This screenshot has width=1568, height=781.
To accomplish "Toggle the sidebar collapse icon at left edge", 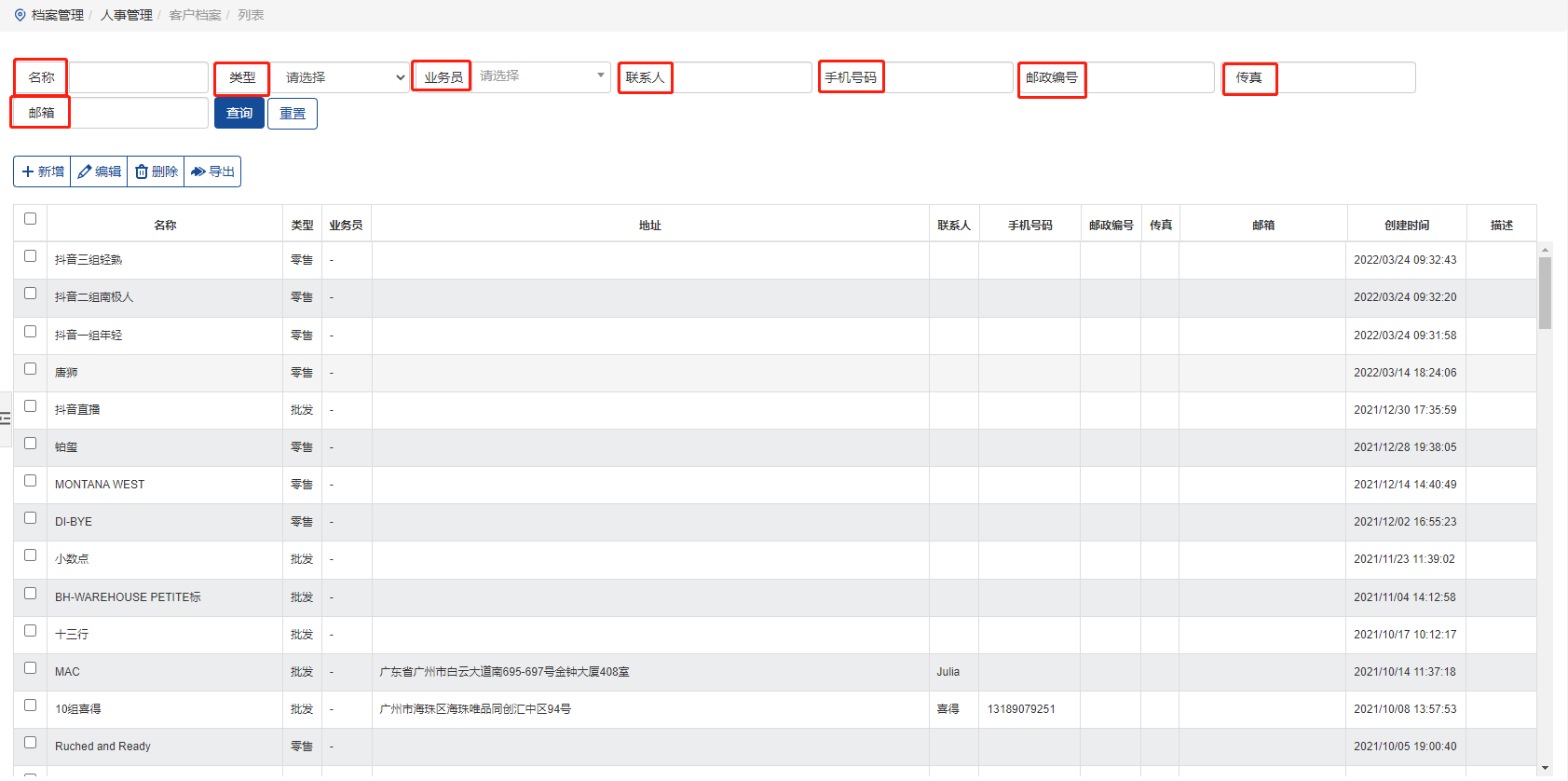I will [x=6, y=418].
